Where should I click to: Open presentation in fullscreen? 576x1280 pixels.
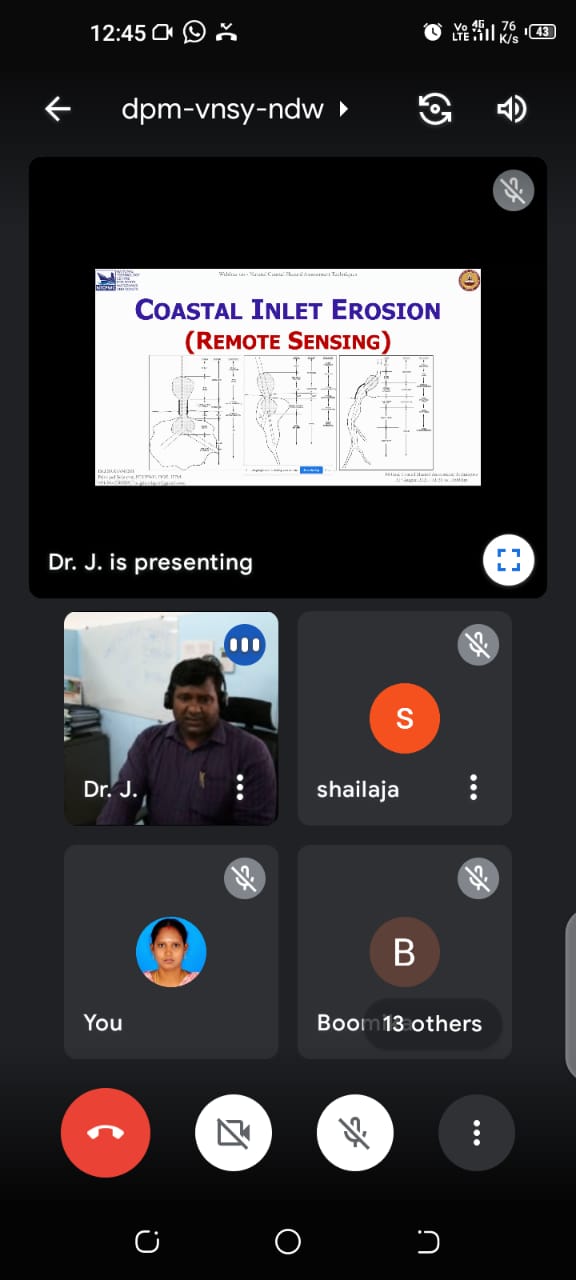pyautogui.click(x=508, y=560)
